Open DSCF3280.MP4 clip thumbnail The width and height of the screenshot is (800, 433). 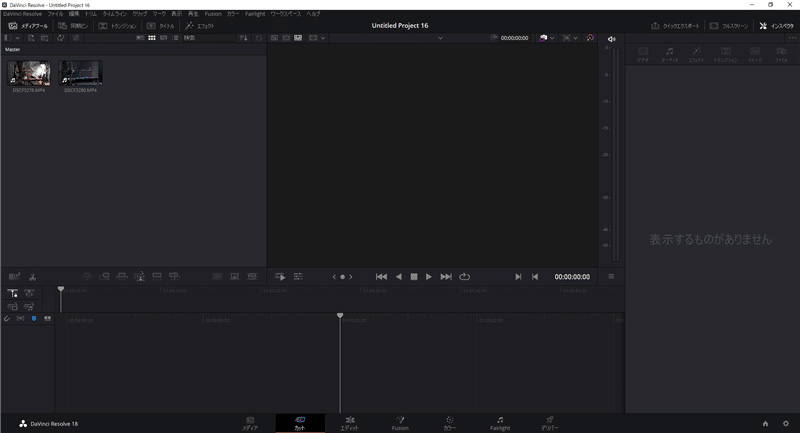(81, 73)
